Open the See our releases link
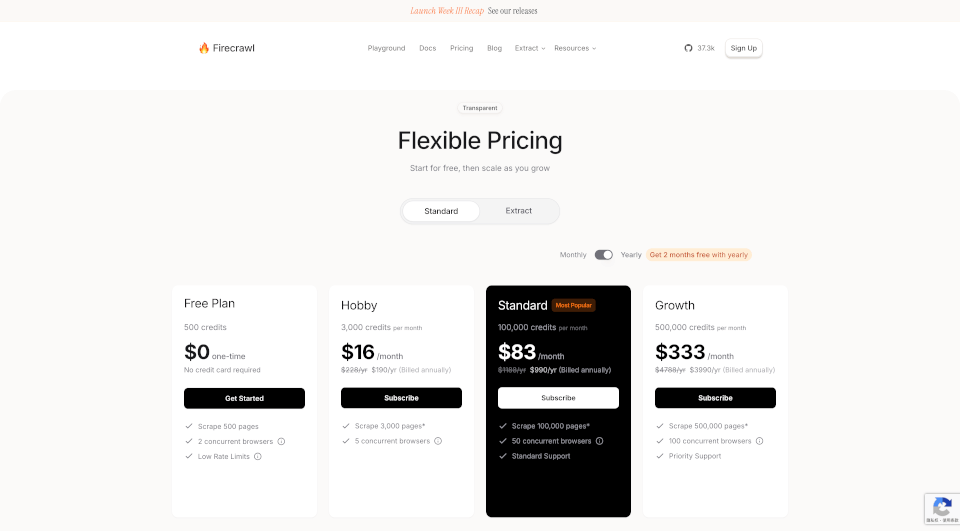Screen dimensions: 960x531 pyautogui.click(x=512, y=11)
